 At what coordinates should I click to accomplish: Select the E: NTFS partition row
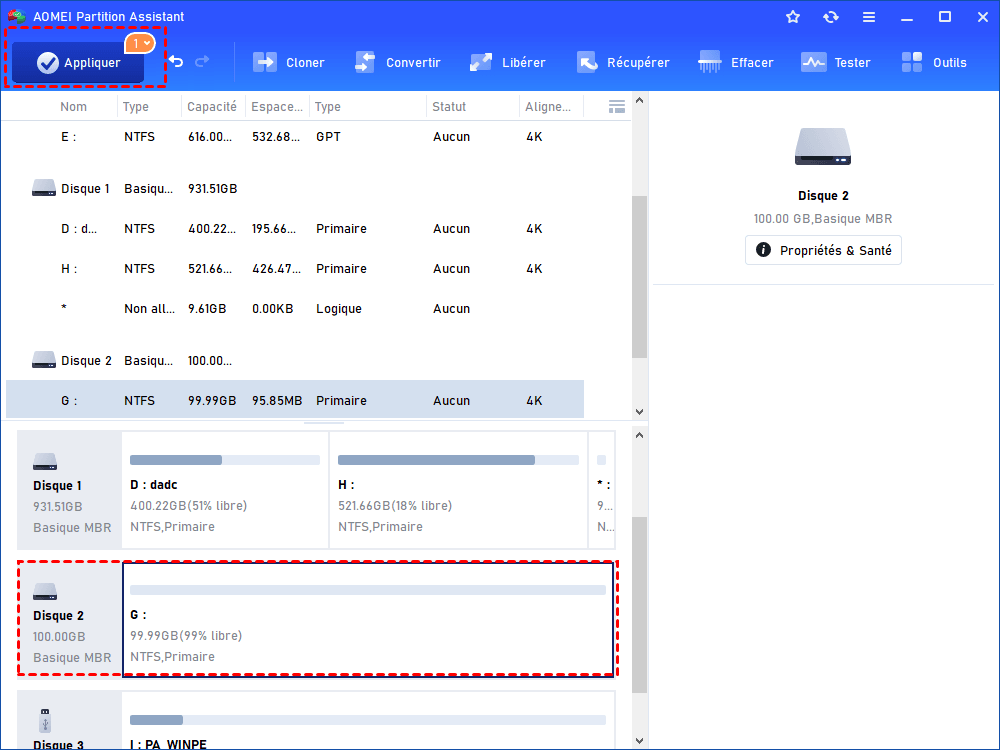pos(295,136)
